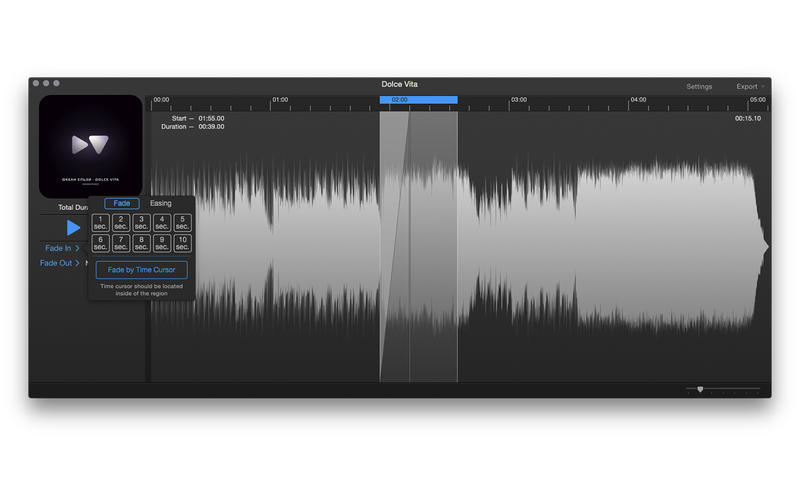Jump to 05:00 on the ruler

[x=758, y=100]
